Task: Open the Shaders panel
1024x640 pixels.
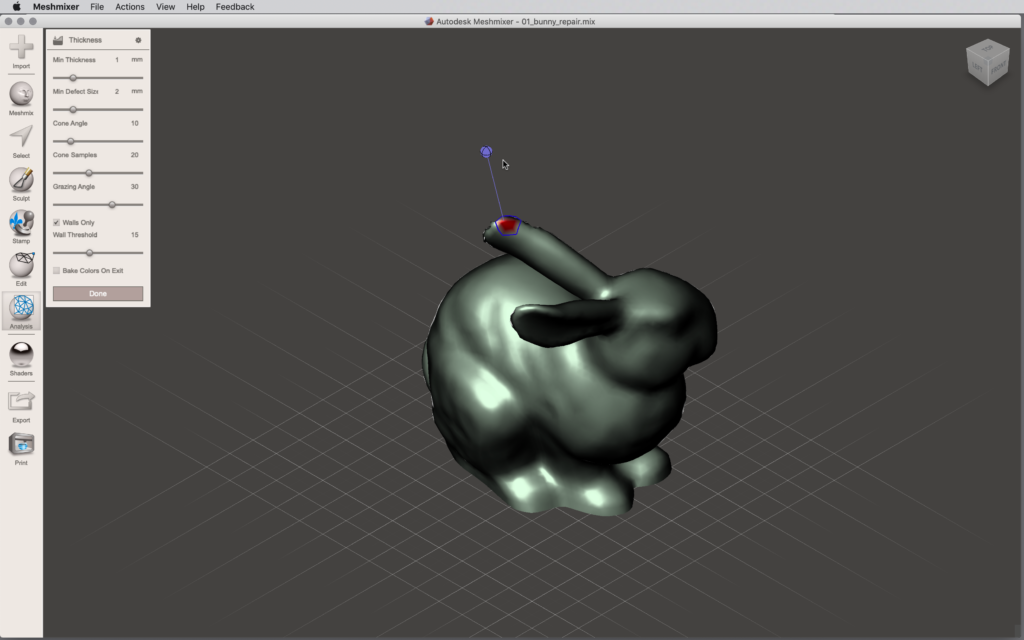Action: pos(21,354)
